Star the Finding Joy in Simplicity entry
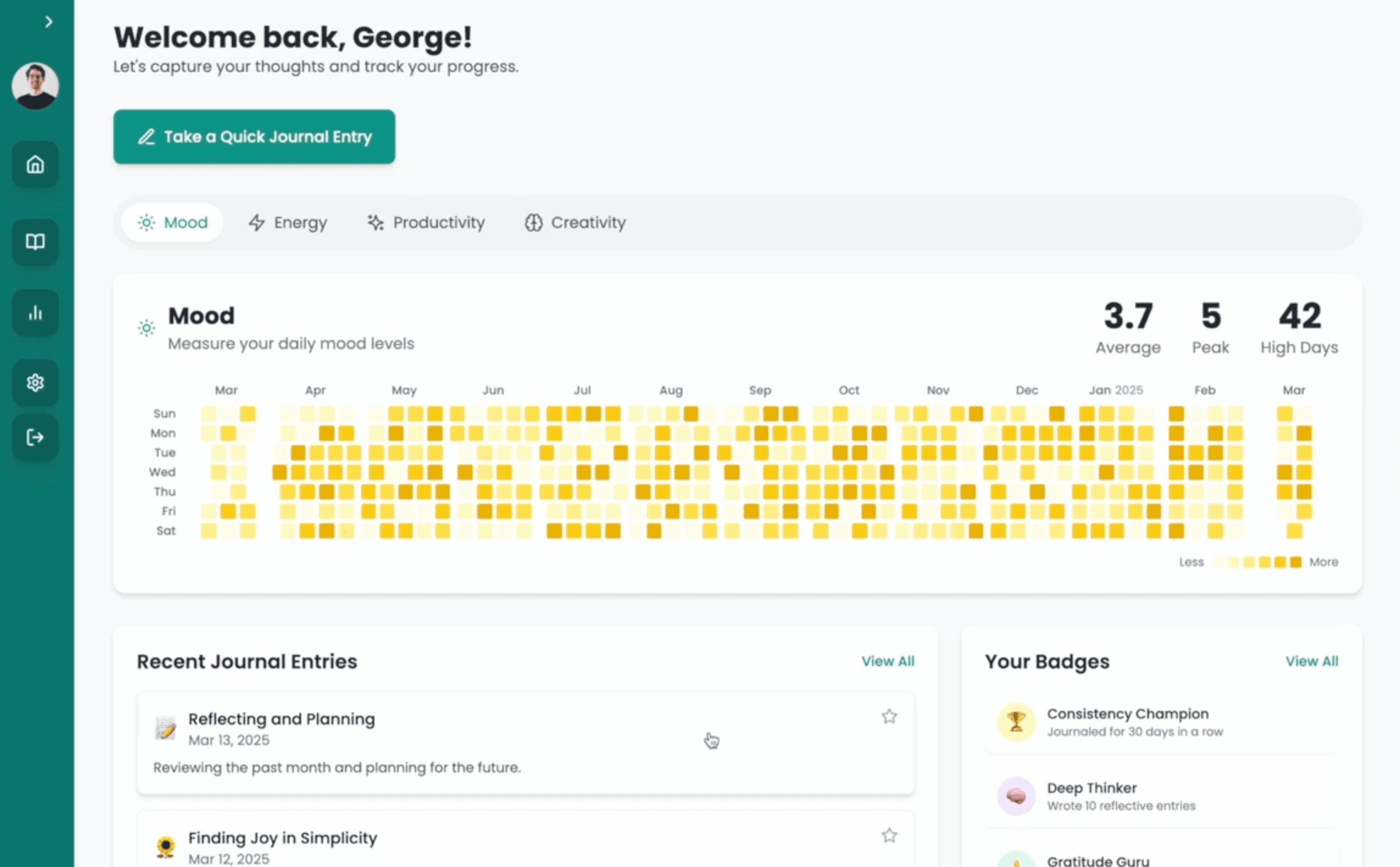 [889, 835]
